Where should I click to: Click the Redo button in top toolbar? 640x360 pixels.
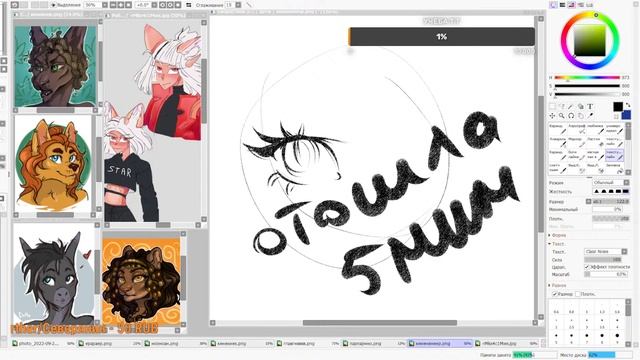pos(24,5)
